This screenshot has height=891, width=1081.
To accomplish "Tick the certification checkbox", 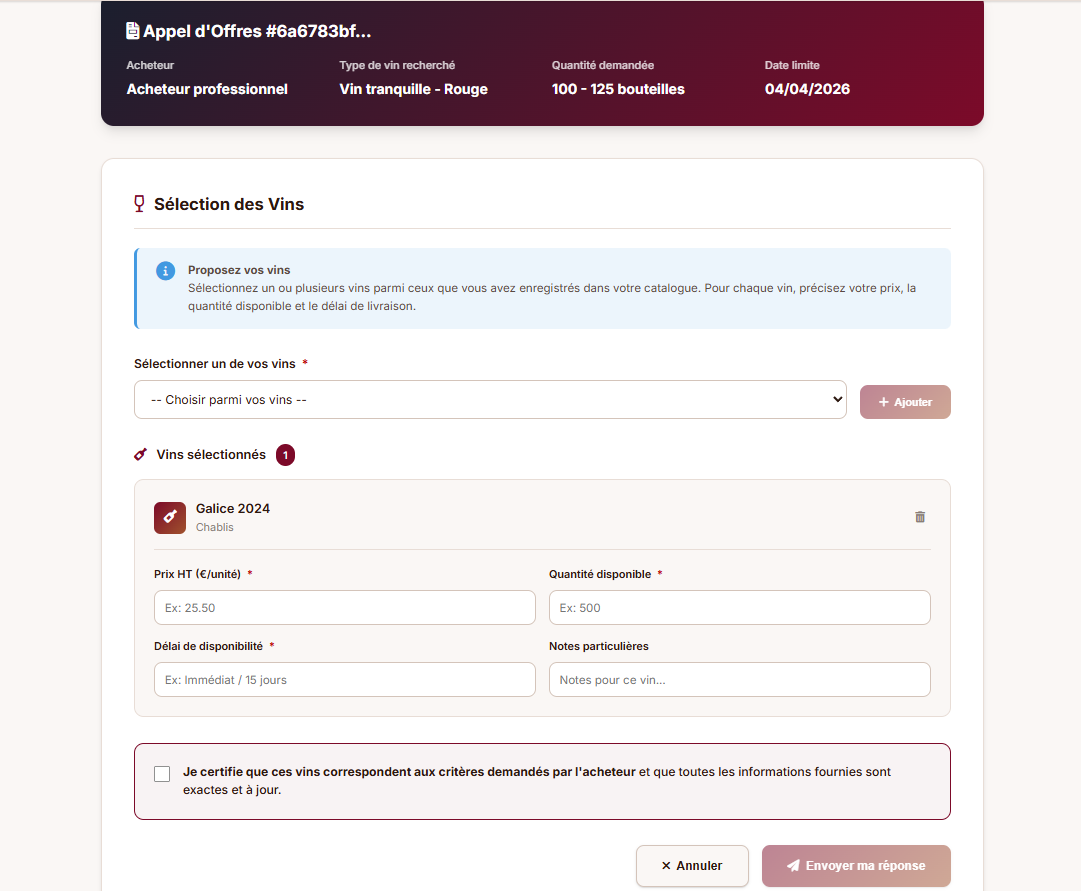I will [x=162, y=773].
